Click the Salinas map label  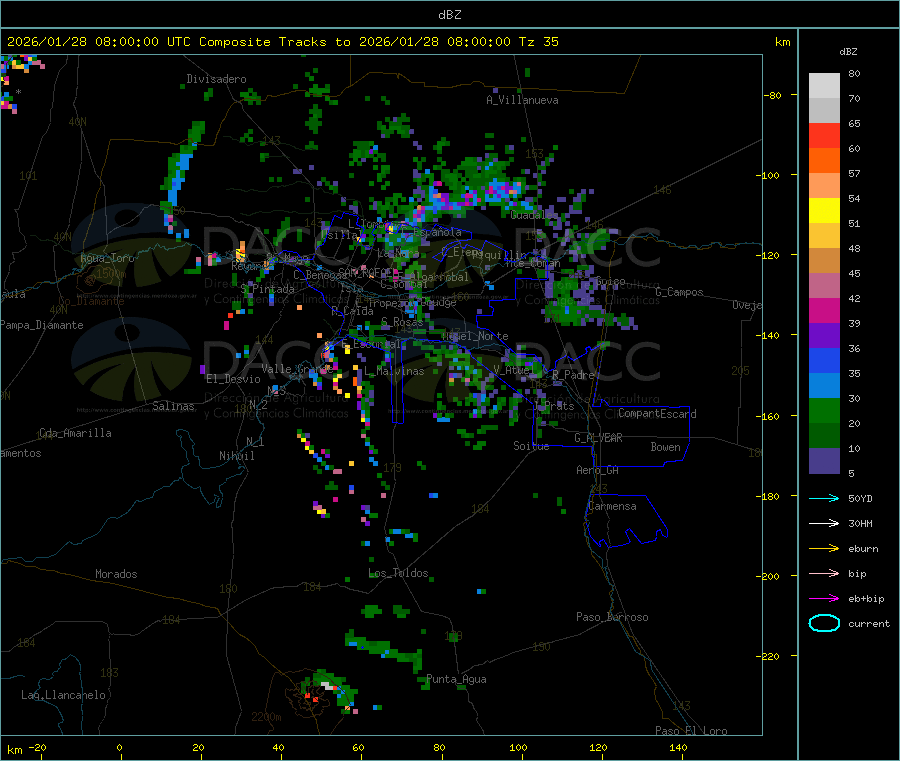[x=173, y=406]
